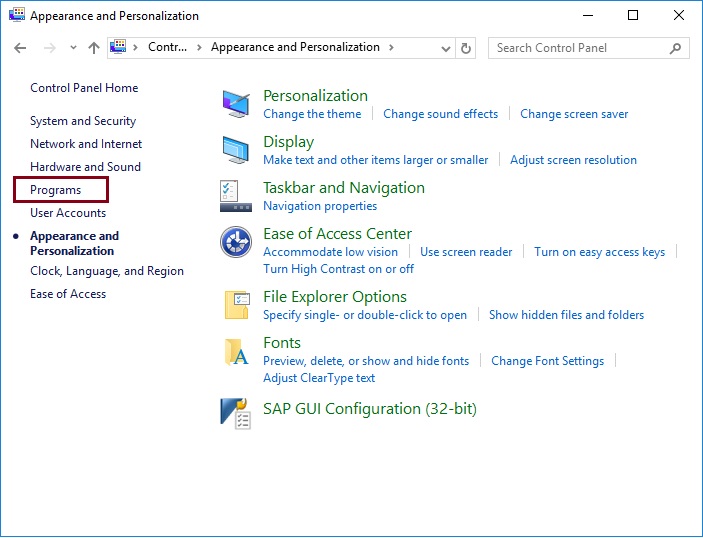This screenshot has width=703, height=538.
Task: Click Show hidden files and folders
Action: [x=566, y=315]
